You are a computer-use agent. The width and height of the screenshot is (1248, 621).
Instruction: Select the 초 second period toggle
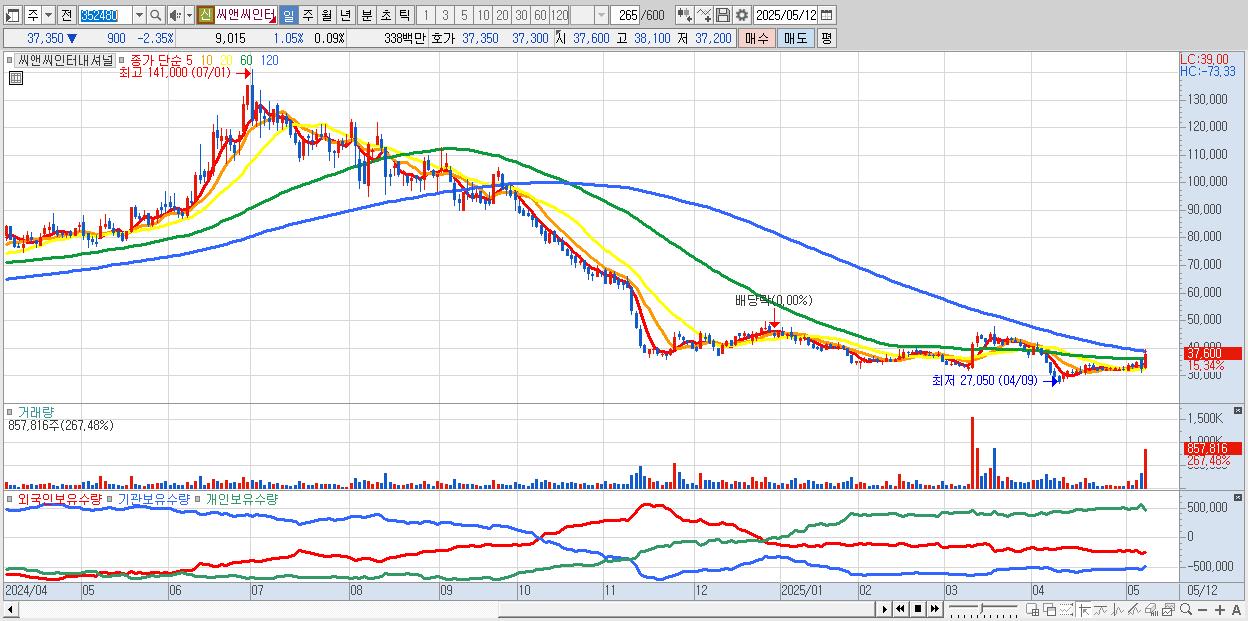[385, 15]
